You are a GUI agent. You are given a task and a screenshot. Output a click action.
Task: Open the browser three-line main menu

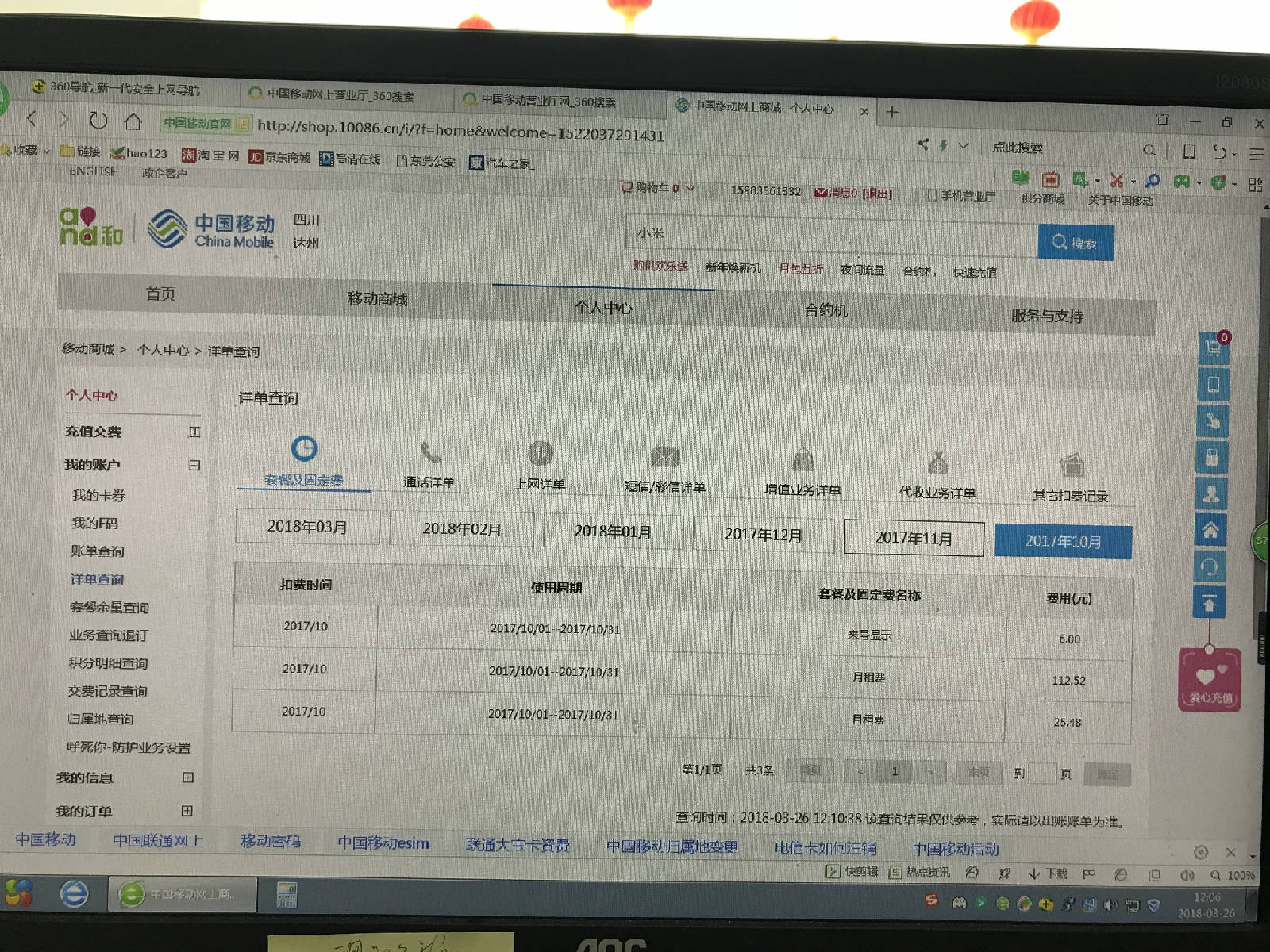coord(1257,153)
